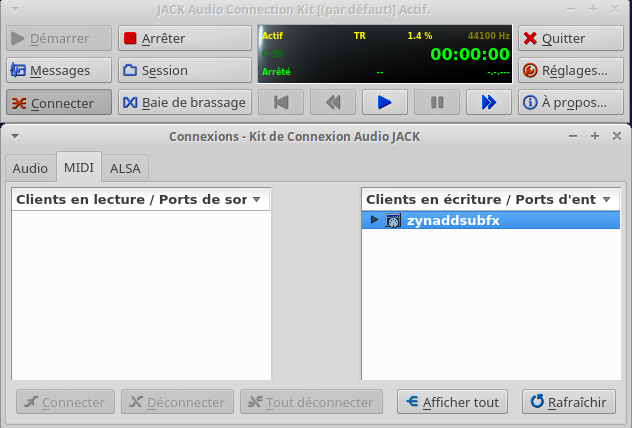This screenshot has width=632, height=428.
Task: Switch to the ALSA tab
Action: pyautogui.click(x=125, y=168)
